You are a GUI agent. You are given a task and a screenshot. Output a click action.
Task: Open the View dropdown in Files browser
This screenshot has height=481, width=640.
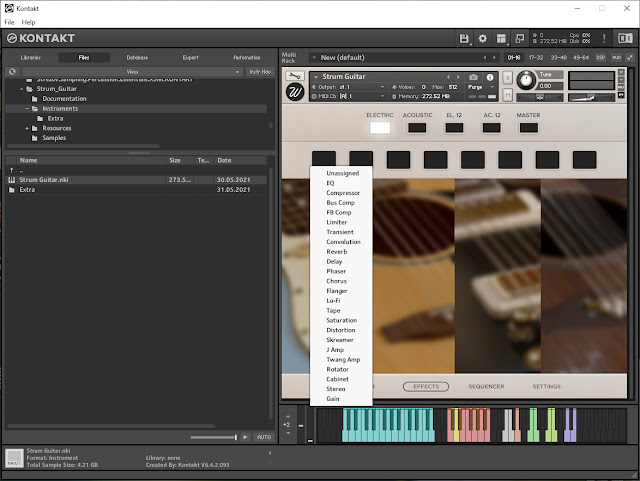132,72
